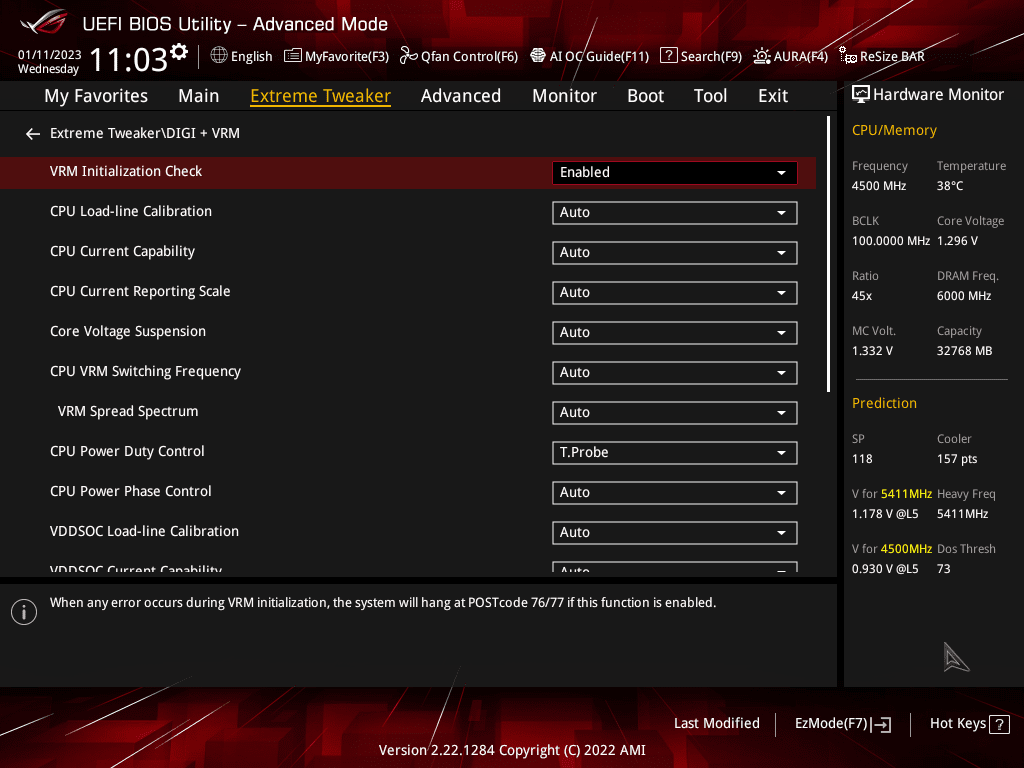Switch to EzMode(F7)
This screenshot has height=768, width=1024.
[831, 724]
